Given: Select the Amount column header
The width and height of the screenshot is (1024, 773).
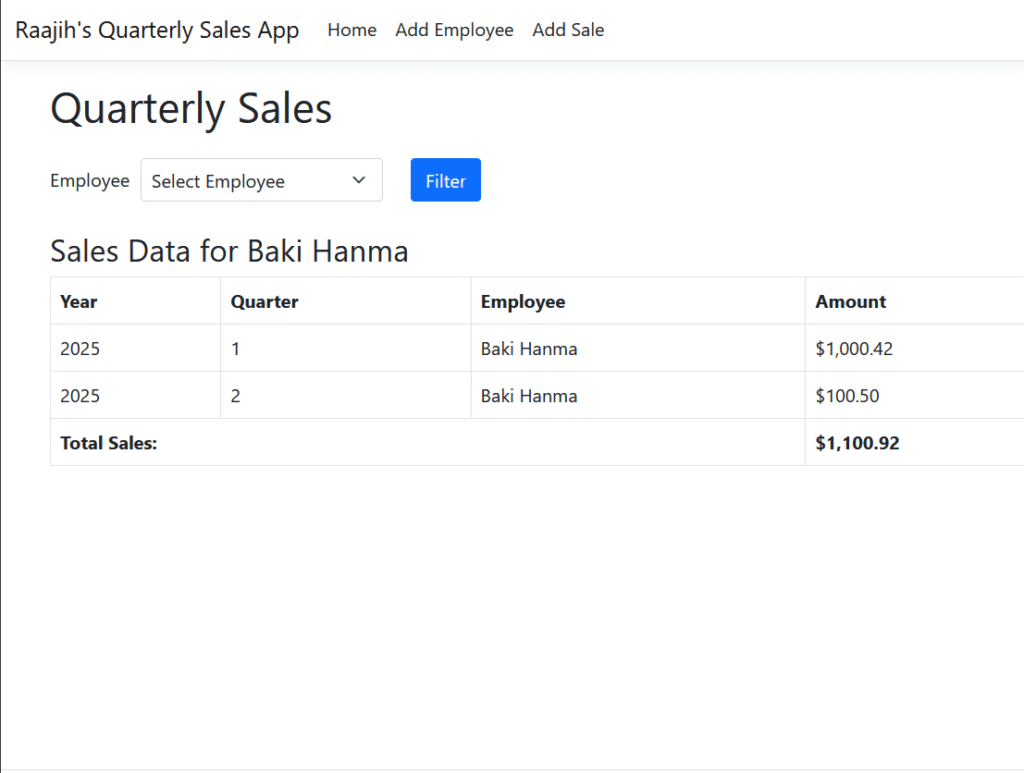Looking at the screenshot, I should pyautogui.click(x=850, y=302).
